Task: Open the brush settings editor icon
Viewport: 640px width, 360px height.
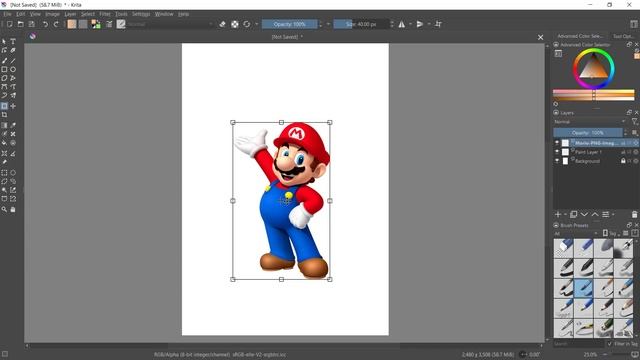Action: 109,24
